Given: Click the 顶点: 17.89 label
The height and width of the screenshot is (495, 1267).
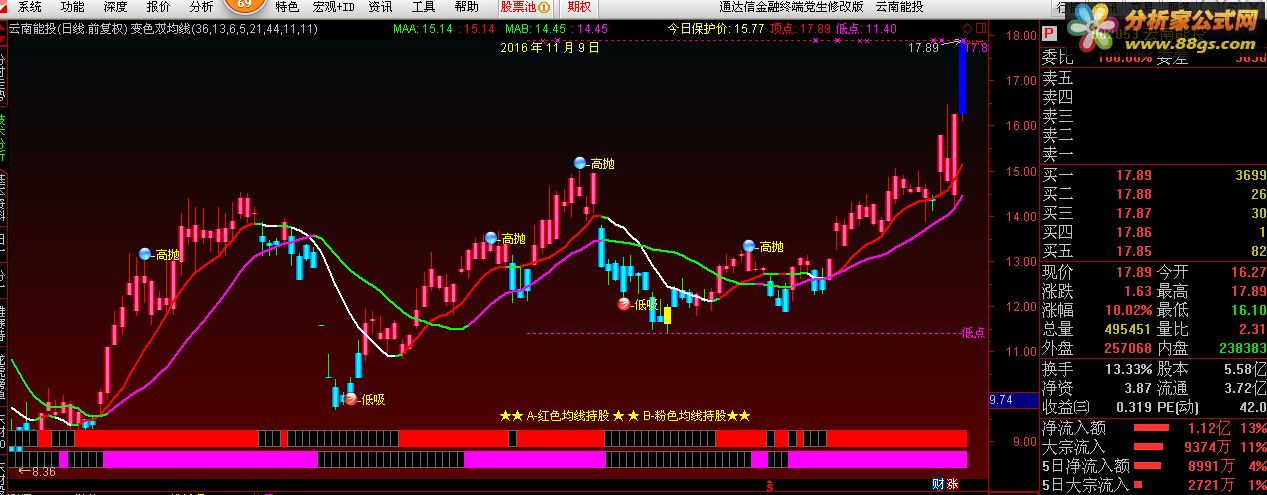Looking at the screenshot, I should click(x=801, y=29).
